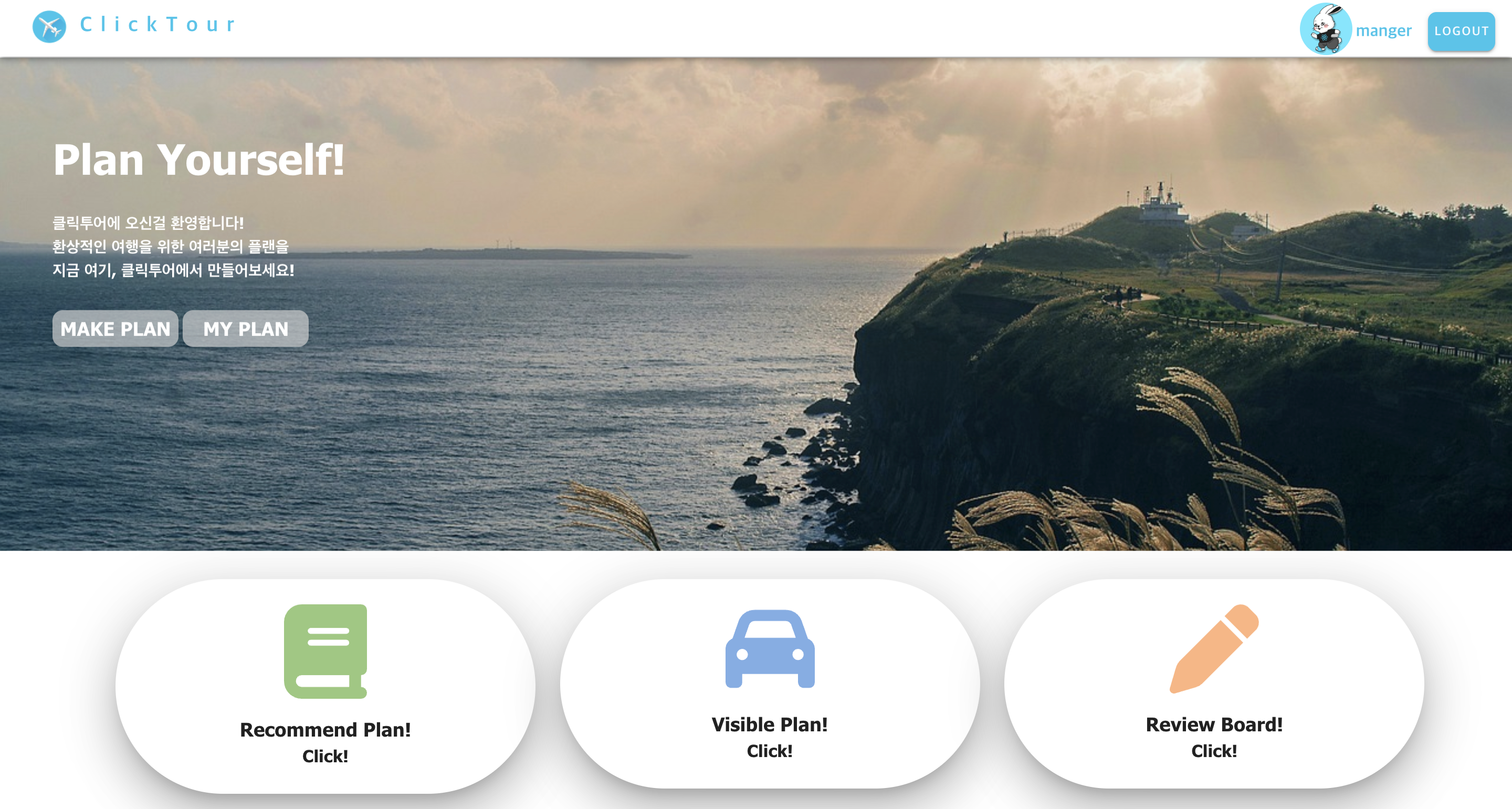Select the Recommend Plan! heading text
Viewport: 1512px width, 809px height.
coord(325,729)
